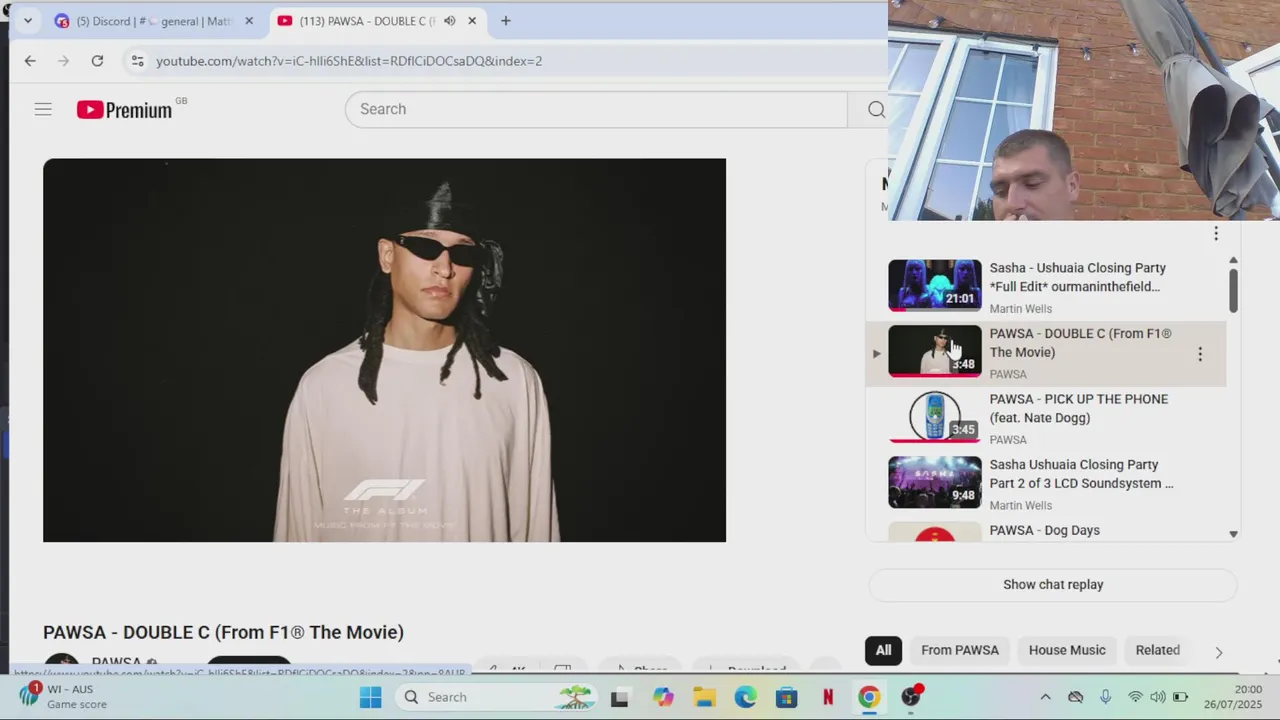
Task: Click into the YouTube Search field
Action: click(x=596, y=109)
